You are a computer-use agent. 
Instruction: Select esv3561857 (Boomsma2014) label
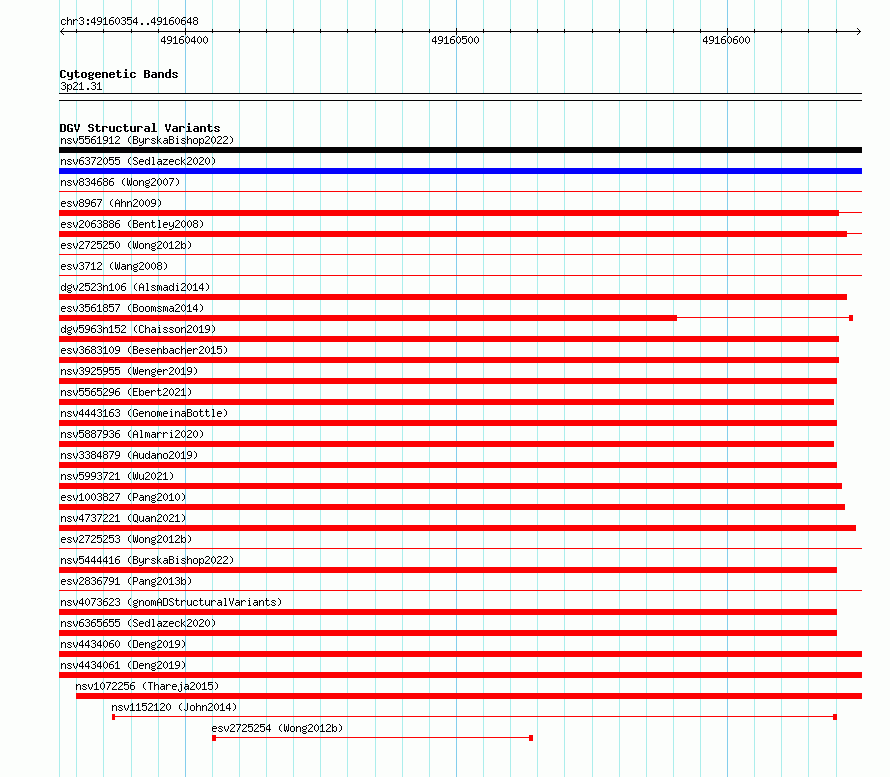click(132, 308)
